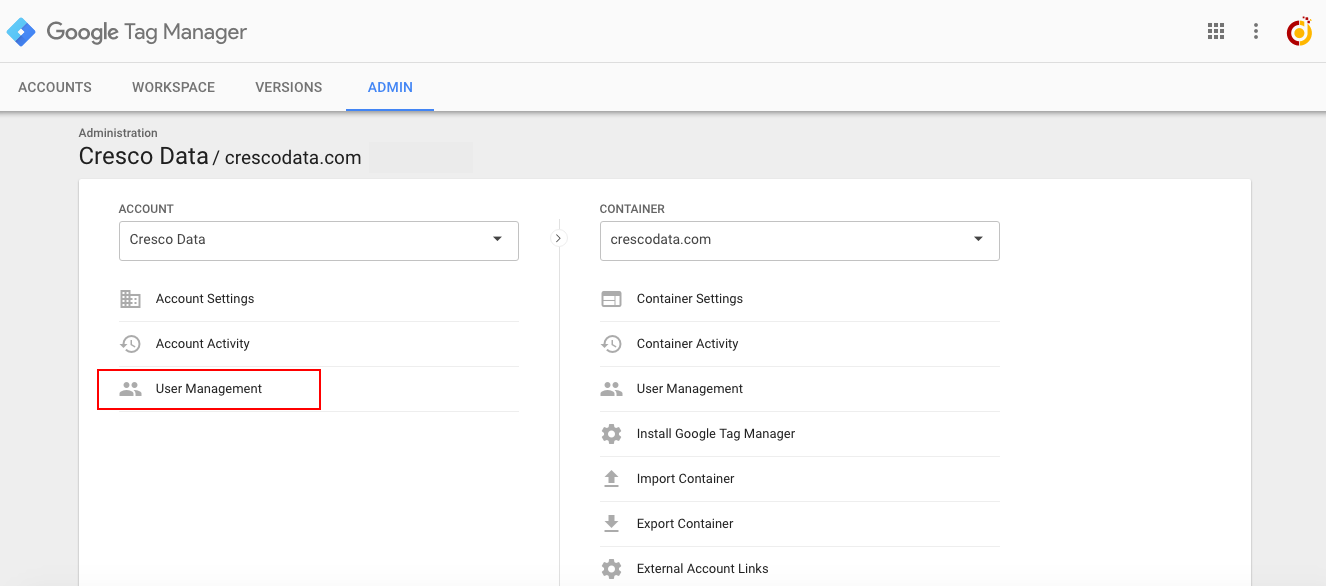
Task: Select the Admin tab
Action: point(390,87)
